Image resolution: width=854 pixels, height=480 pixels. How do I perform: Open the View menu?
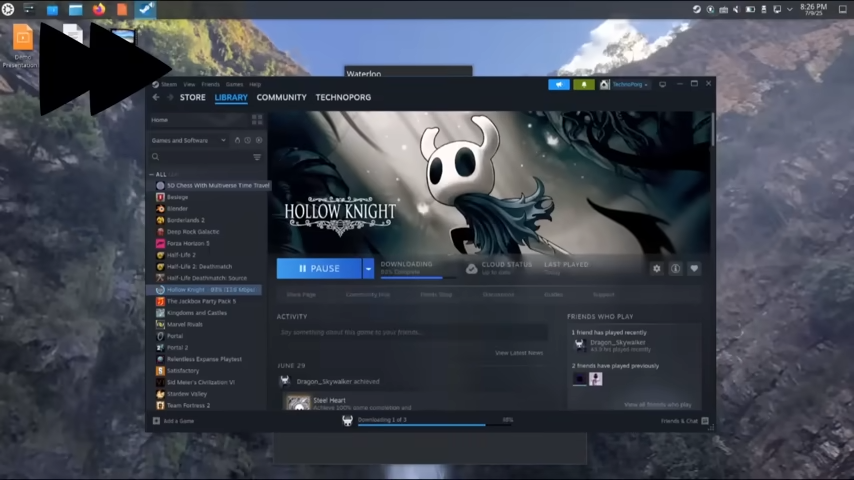(189, 84)
